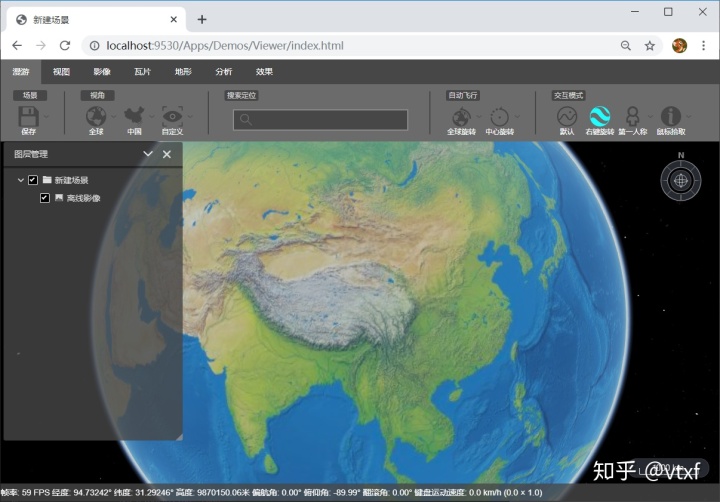Select the 新建场景 label in layer tree
The image size is (720, 502).
point(71,180)
